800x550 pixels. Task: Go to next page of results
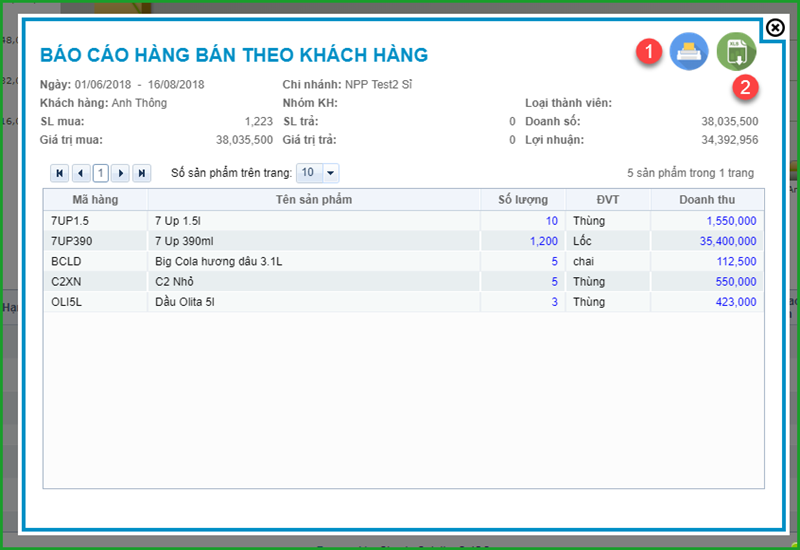[121, 173]
